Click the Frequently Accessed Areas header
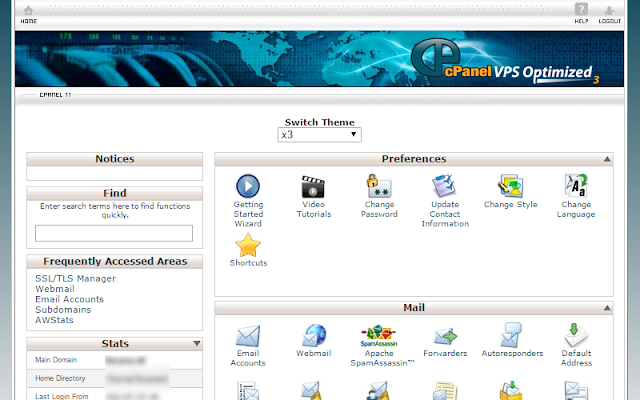The image size is (640, 400). (115, 261)
